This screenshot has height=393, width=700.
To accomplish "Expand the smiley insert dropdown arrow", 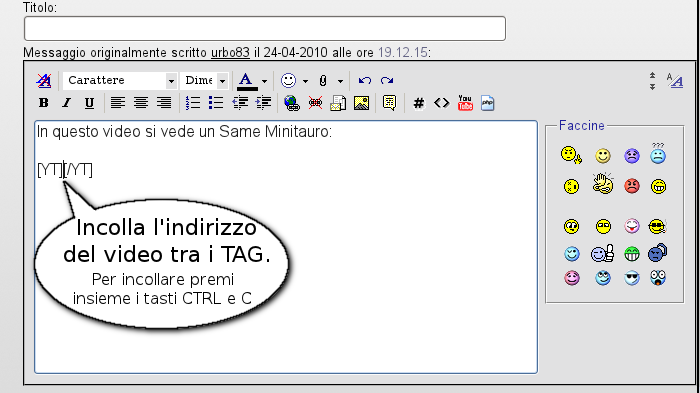I will pyautogui.click(x=305, y=81).
